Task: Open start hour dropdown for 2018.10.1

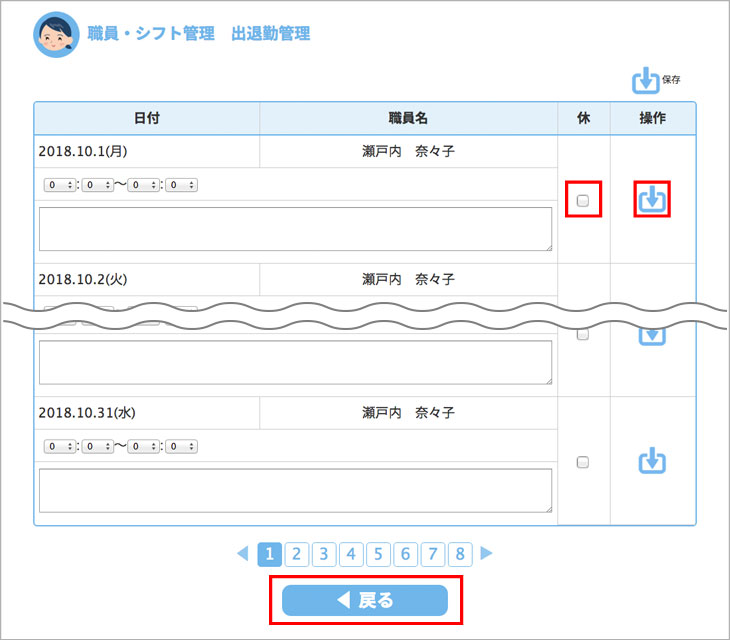Action: coord(60,185)
